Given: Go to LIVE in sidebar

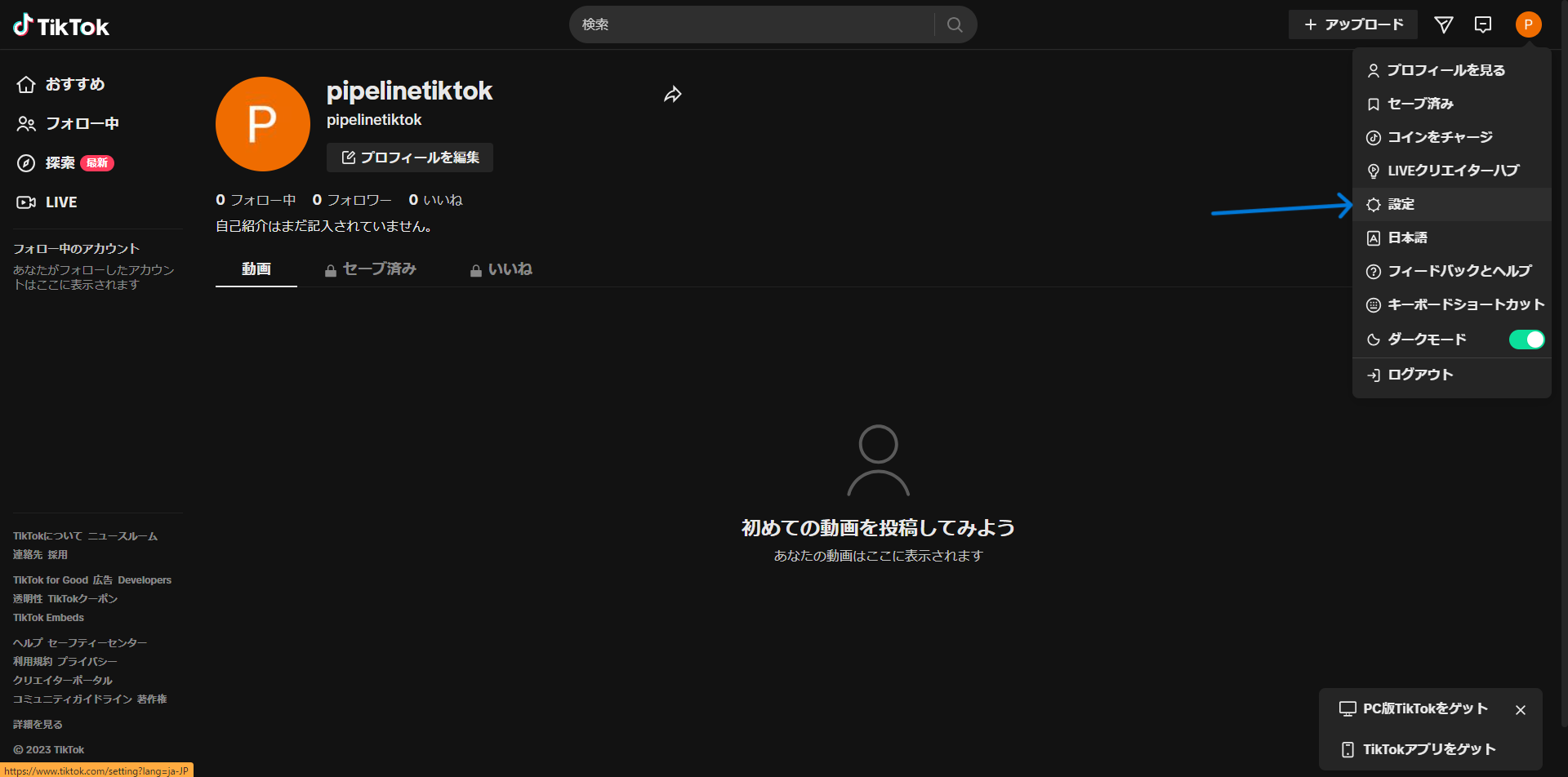Looking at the screenshot, I should (47, 202).
